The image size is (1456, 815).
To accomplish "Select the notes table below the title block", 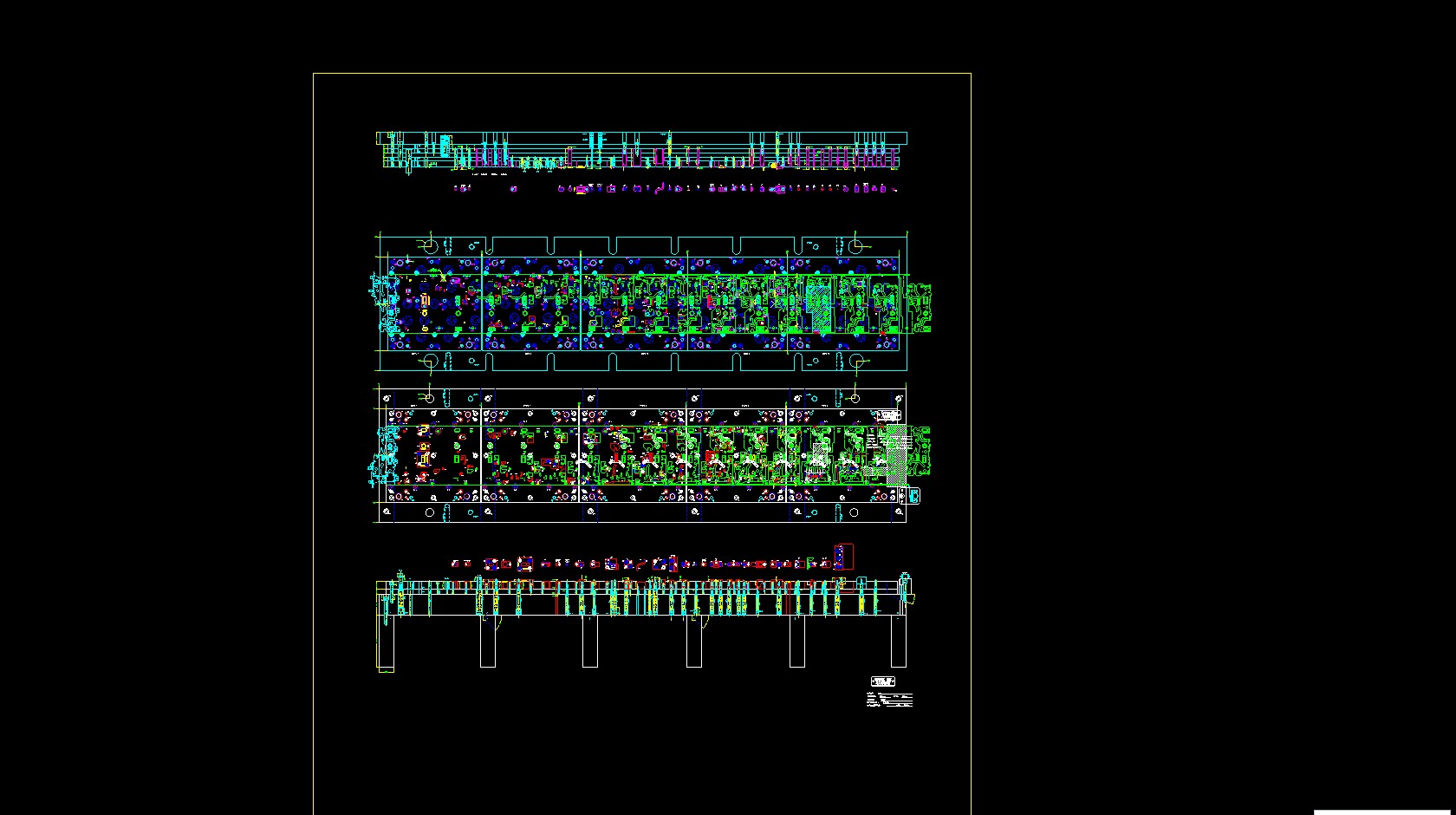I will coord(889,700).
